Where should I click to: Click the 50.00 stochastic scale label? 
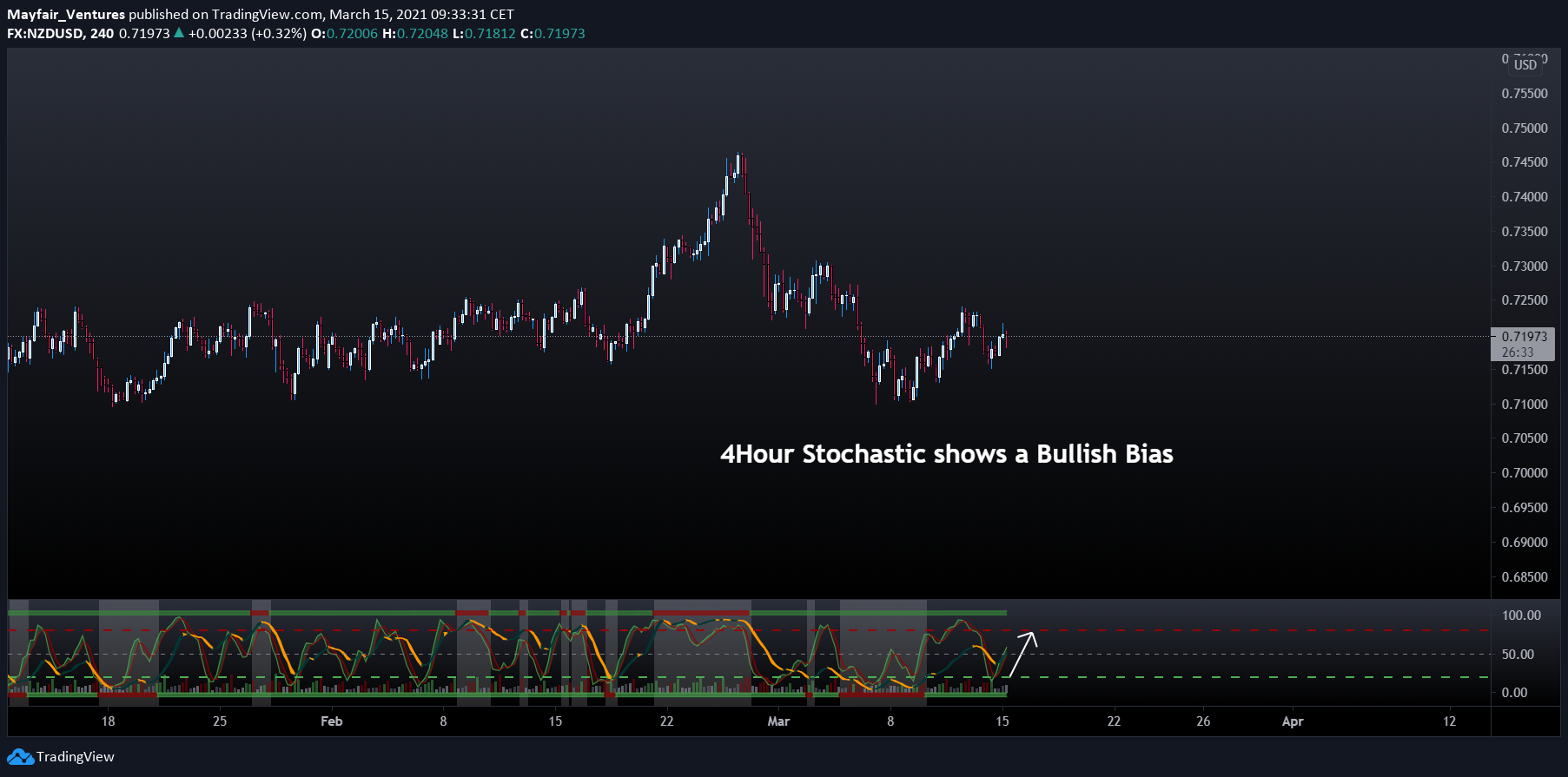click(1518, 655)
